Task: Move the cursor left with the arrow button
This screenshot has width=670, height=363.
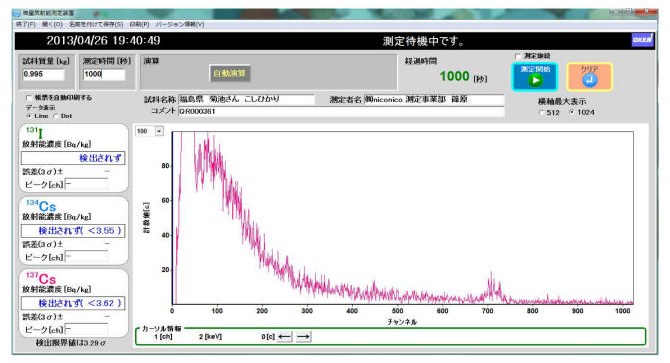Action: 285,337
